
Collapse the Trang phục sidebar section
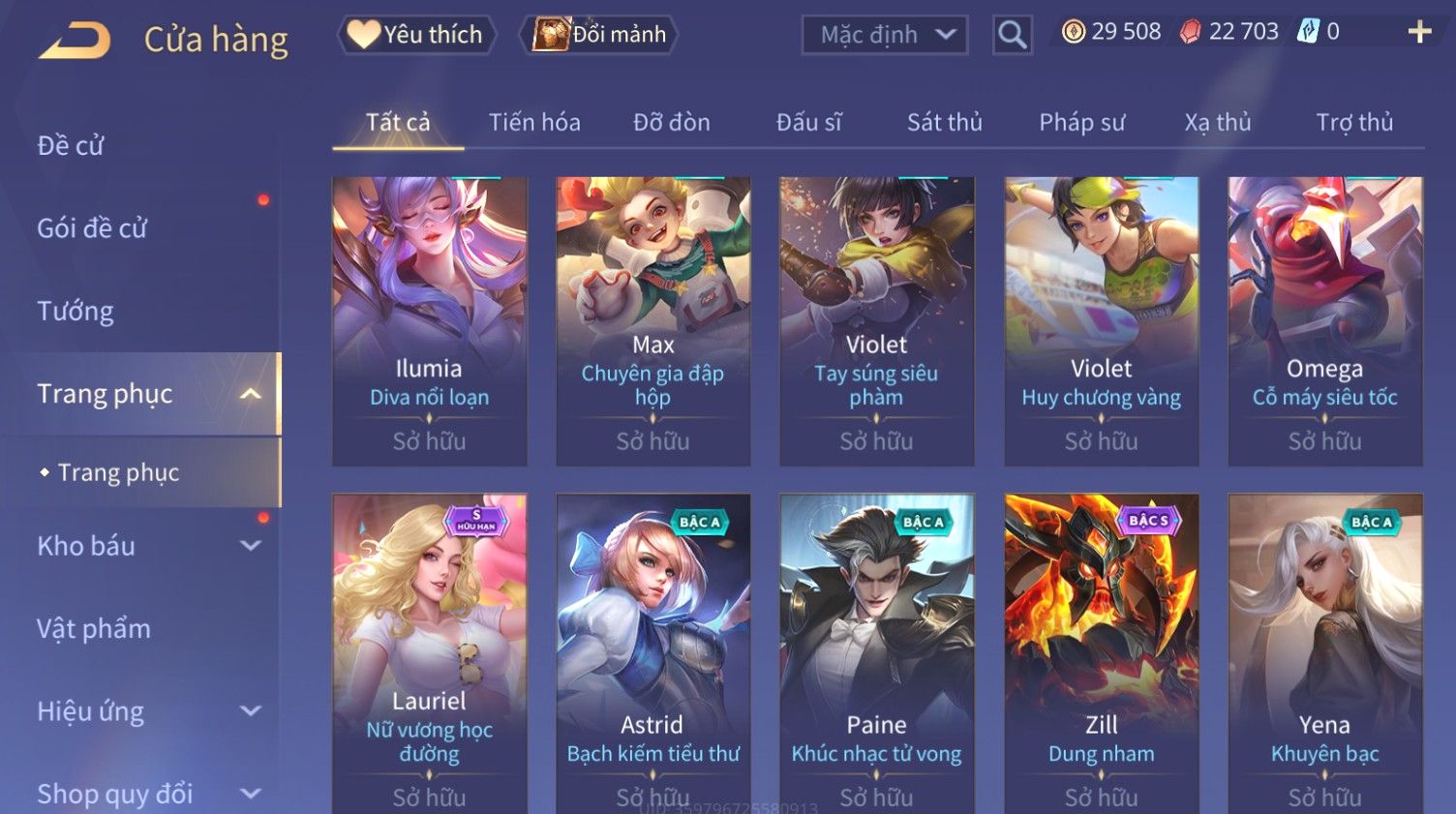click(250, 394)
